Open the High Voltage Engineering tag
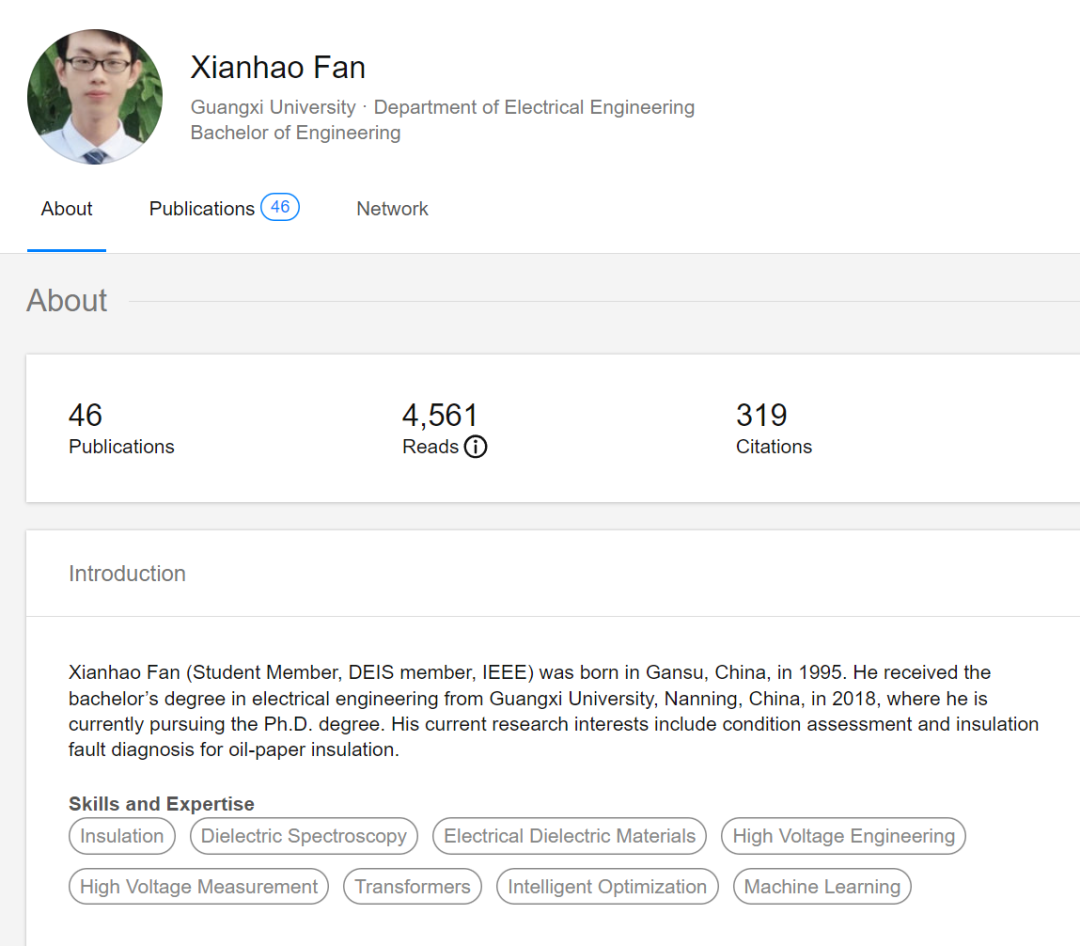1080x946 pixels. click(x=843, y=836)
